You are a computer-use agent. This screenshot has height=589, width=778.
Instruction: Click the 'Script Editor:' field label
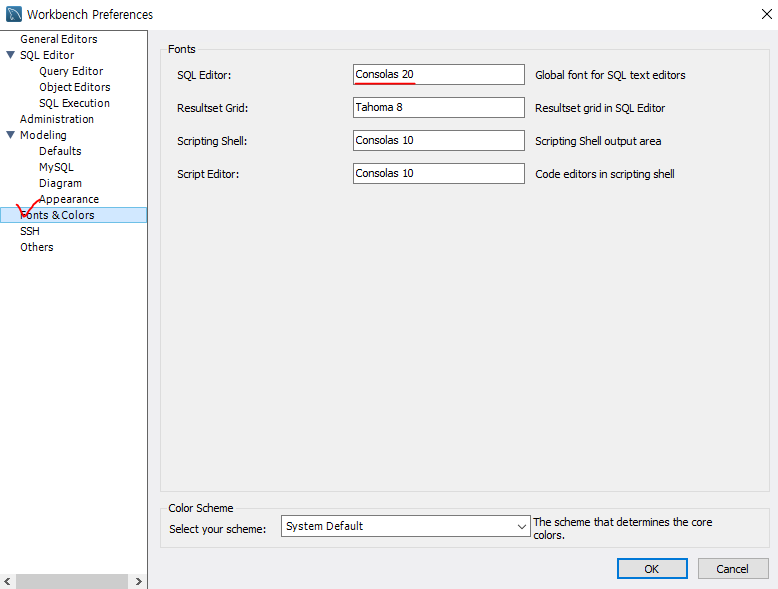pyautogui.click(x=208, y=174)
